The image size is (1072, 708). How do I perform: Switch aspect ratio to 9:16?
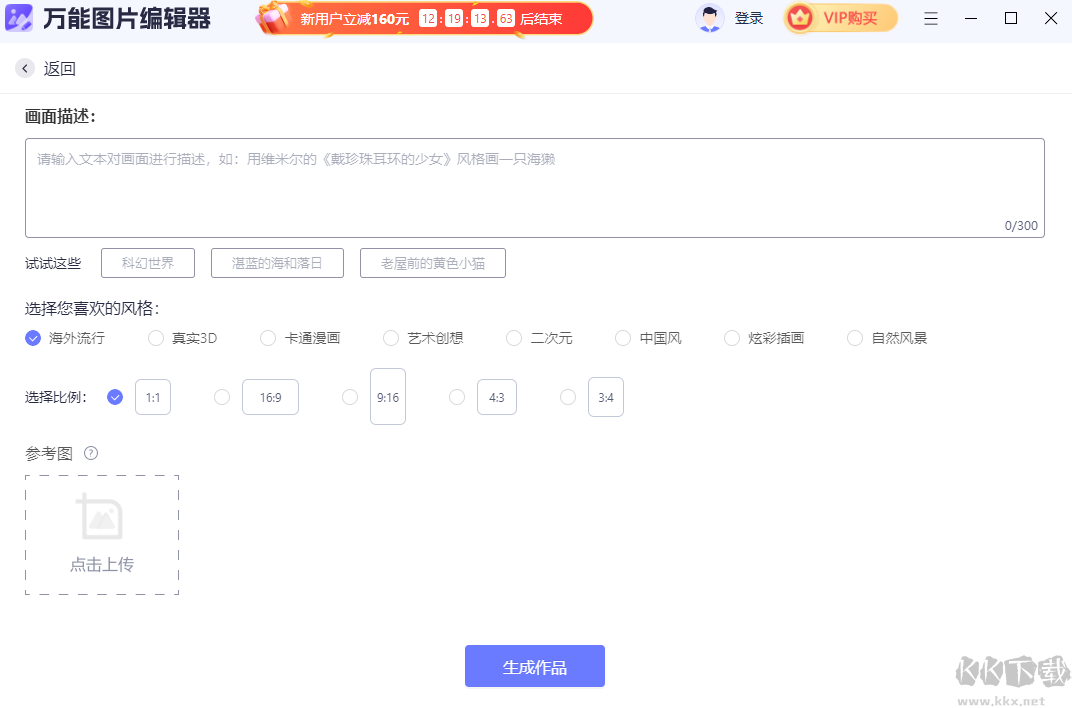[x=388, y=396]
